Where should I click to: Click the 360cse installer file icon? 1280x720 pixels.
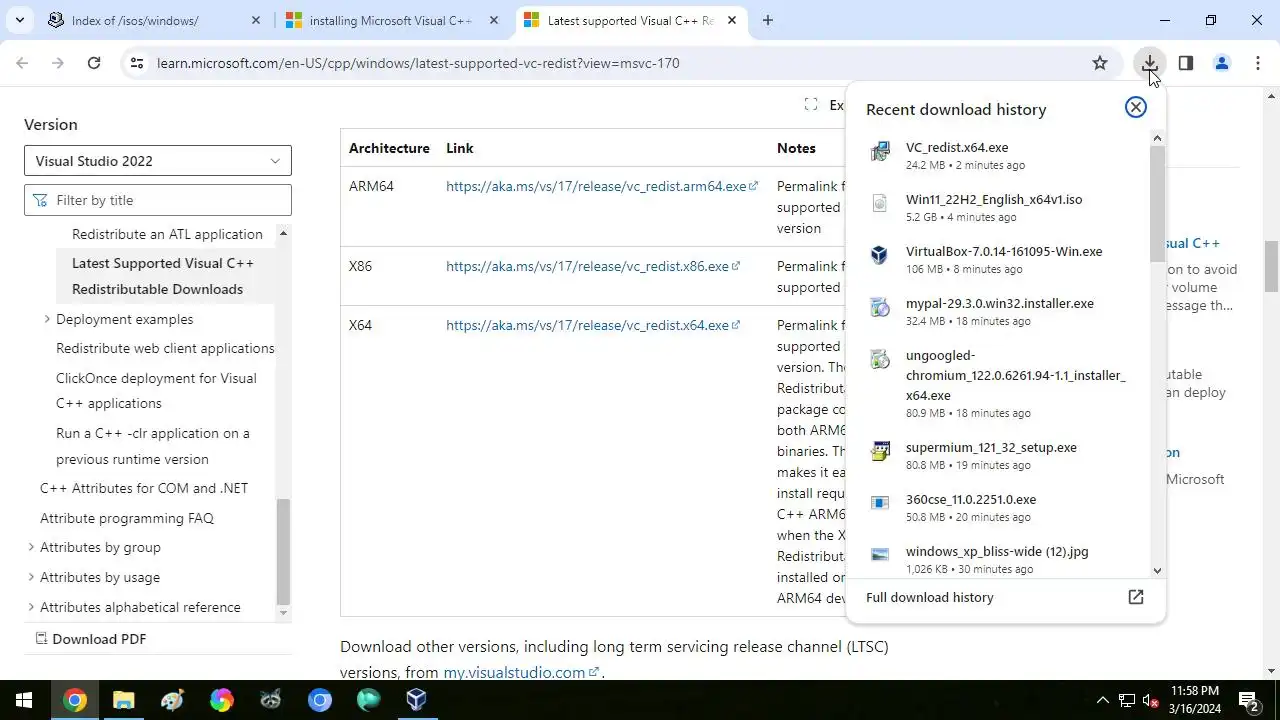point(880,504)
